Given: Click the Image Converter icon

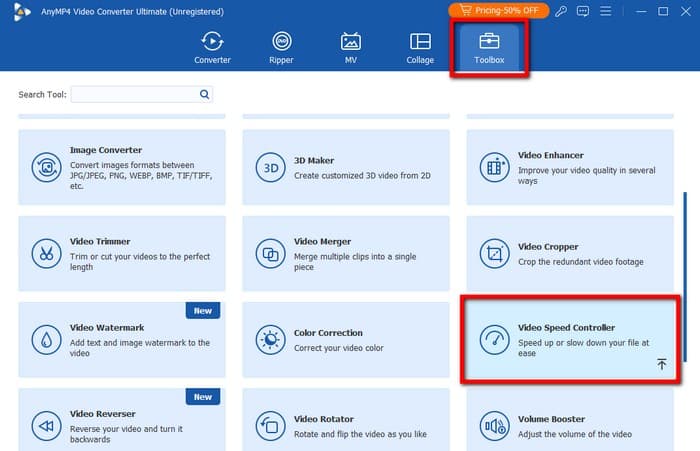Looking at the screenshot, I should [46, 167].
